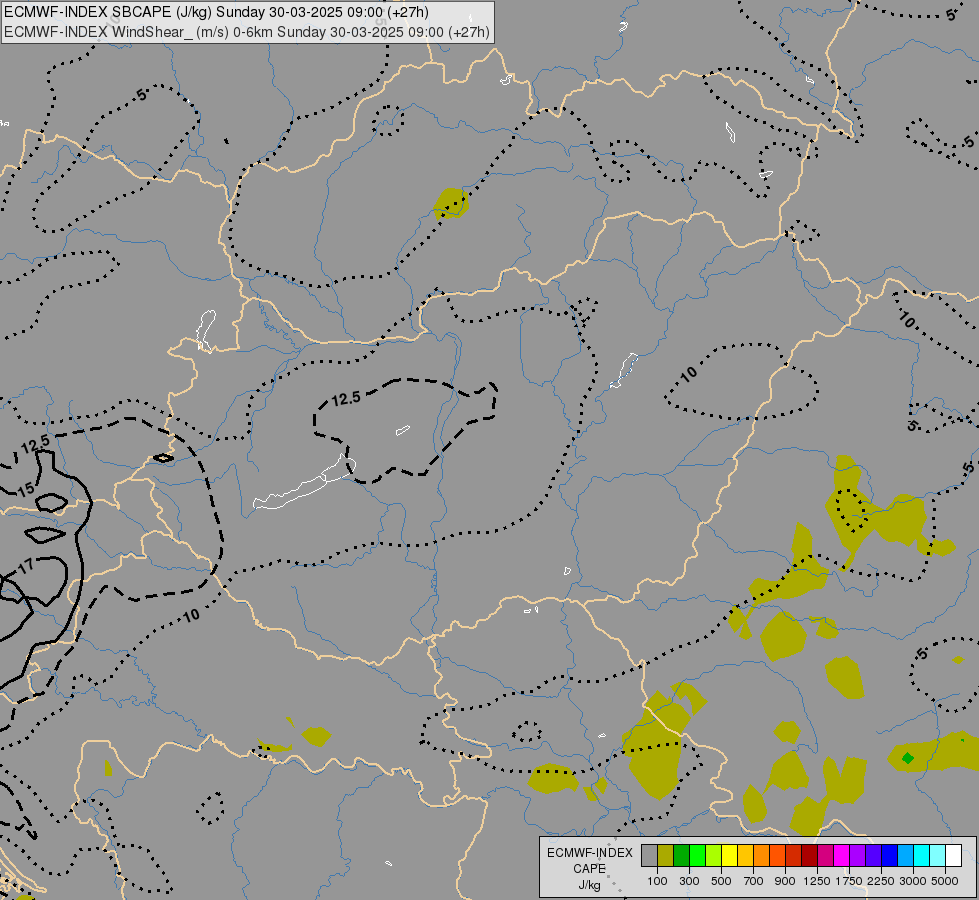Click the legend value 500
Viewport: 979px width, 900px height.
[x=721, y=881]
